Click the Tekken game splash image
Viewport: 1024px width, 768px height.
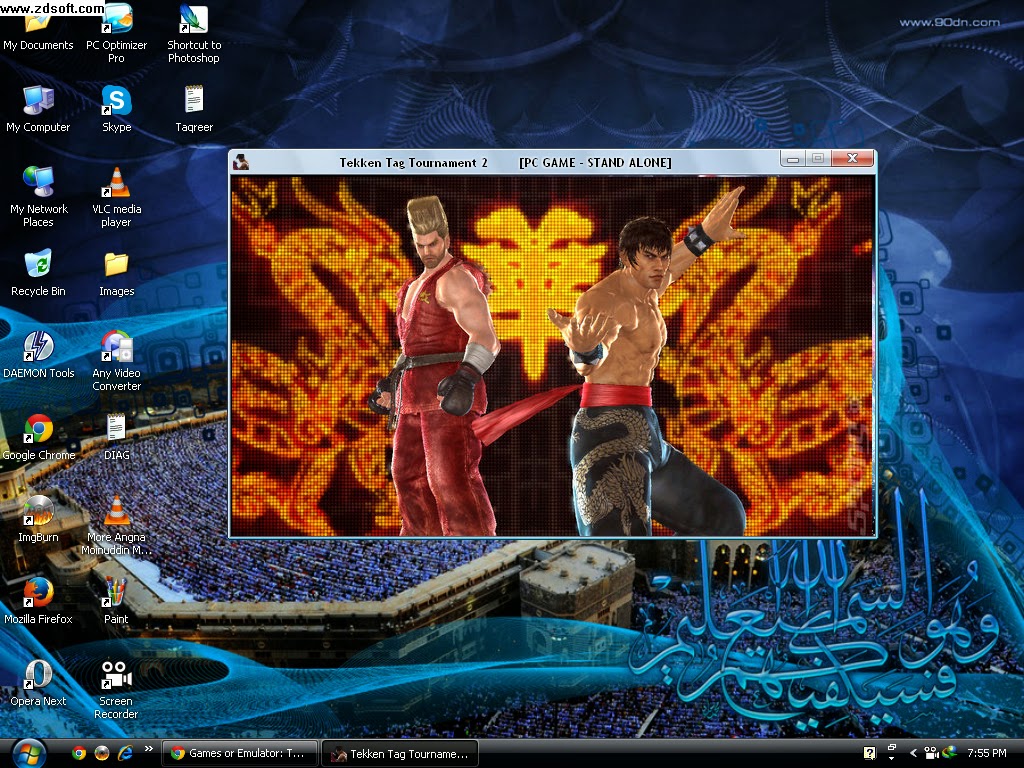coord(552,356)
